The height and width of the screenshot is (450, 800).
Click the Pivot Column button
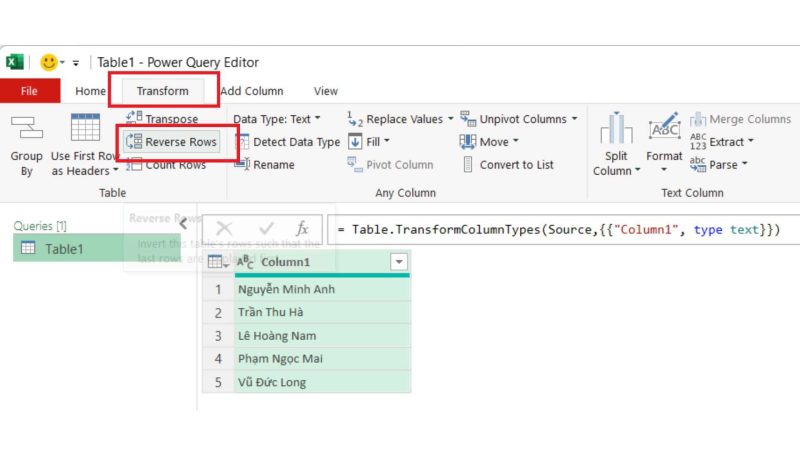click(390, 164)
